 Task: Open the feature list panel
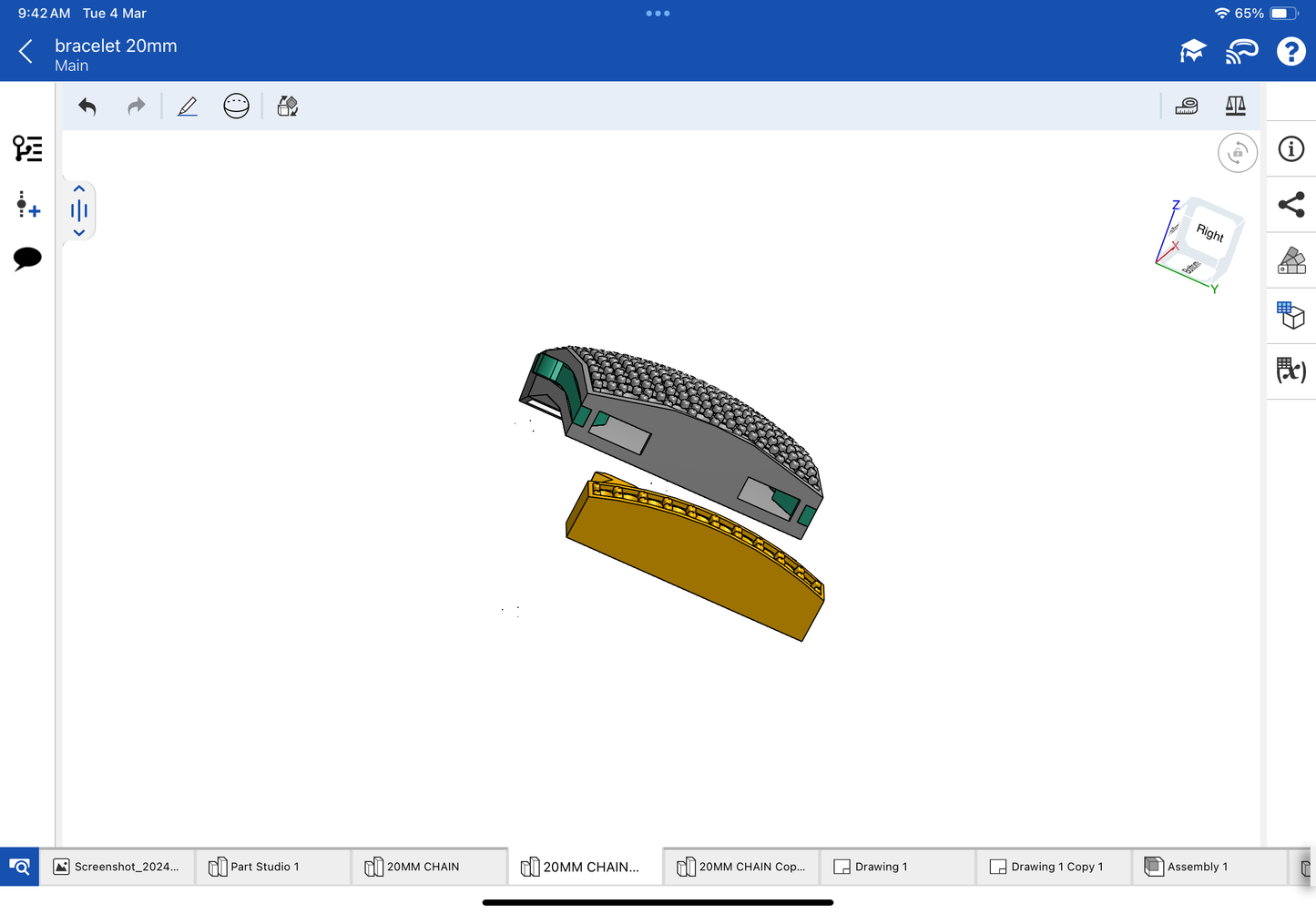[x=27, y=148]
